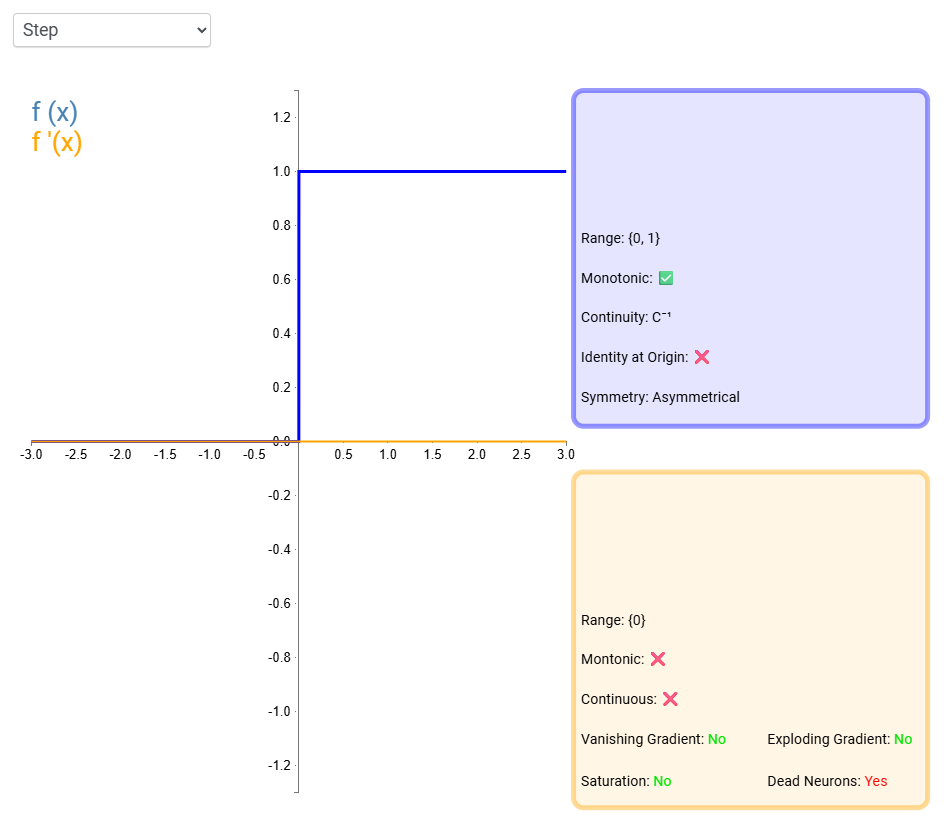Click the origin point on the graph axes

[x=297, y=439]
